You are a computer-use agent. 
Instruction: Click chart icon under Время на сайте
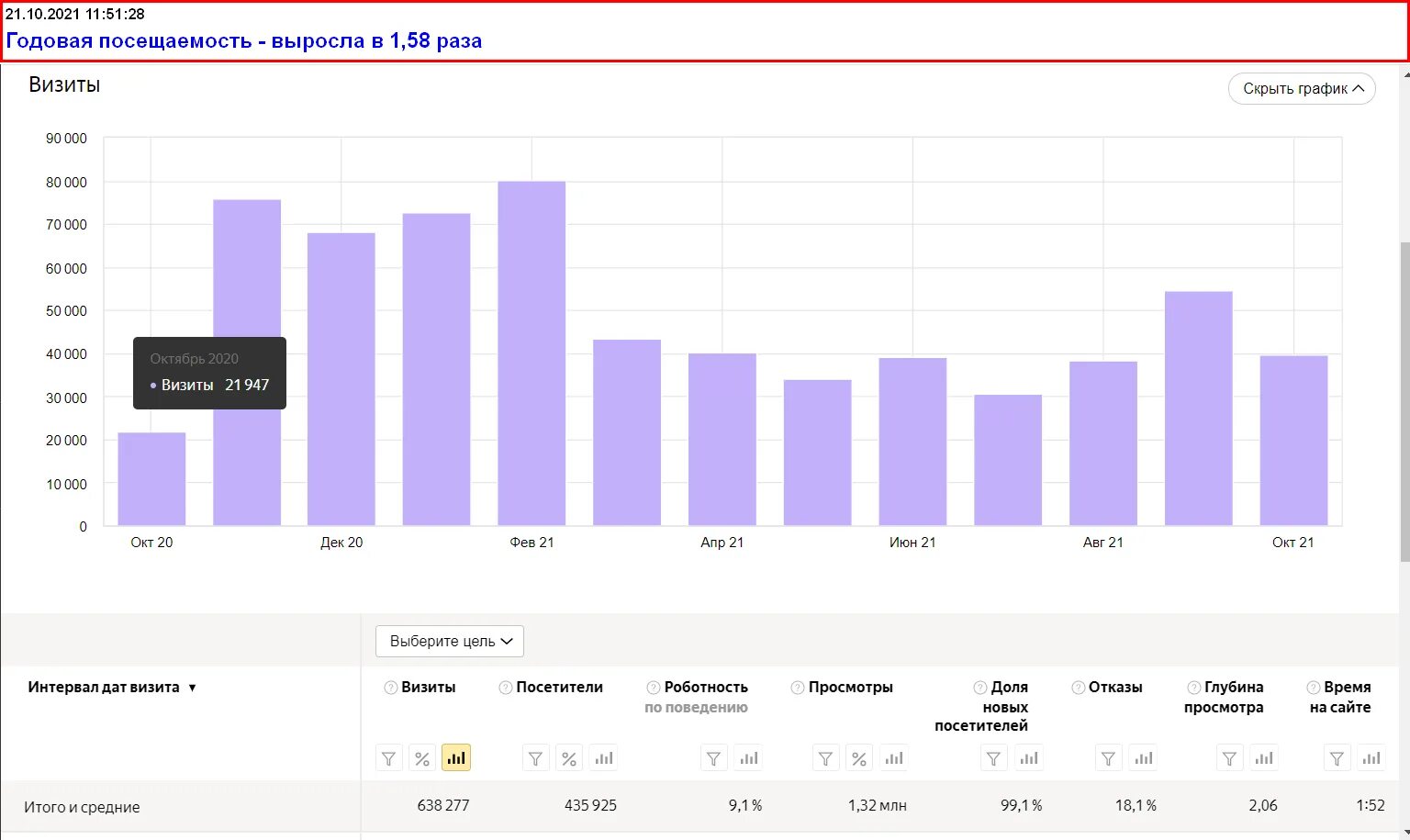(1371, 758)
